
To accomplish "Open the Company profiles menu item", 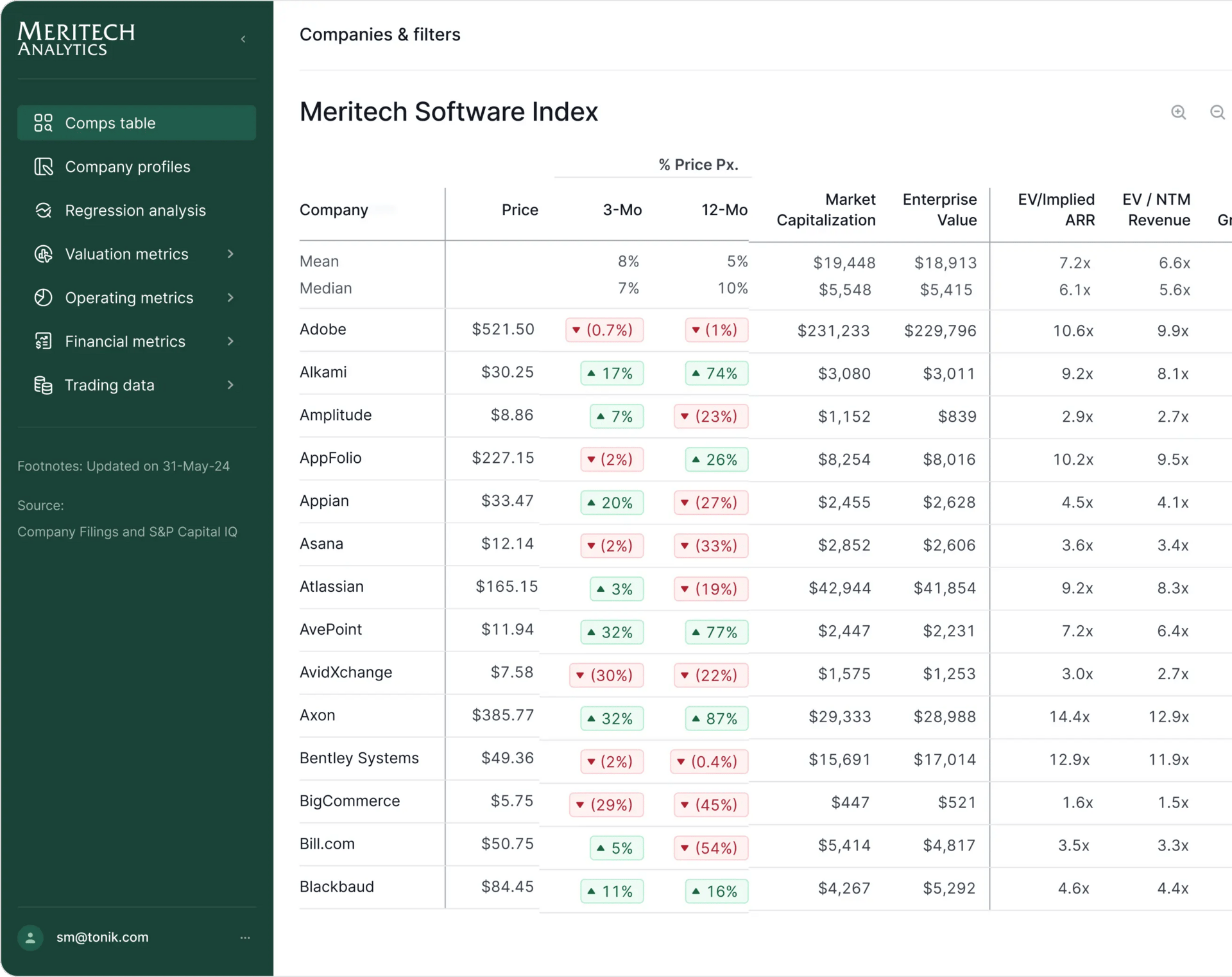I will point(128,167).
